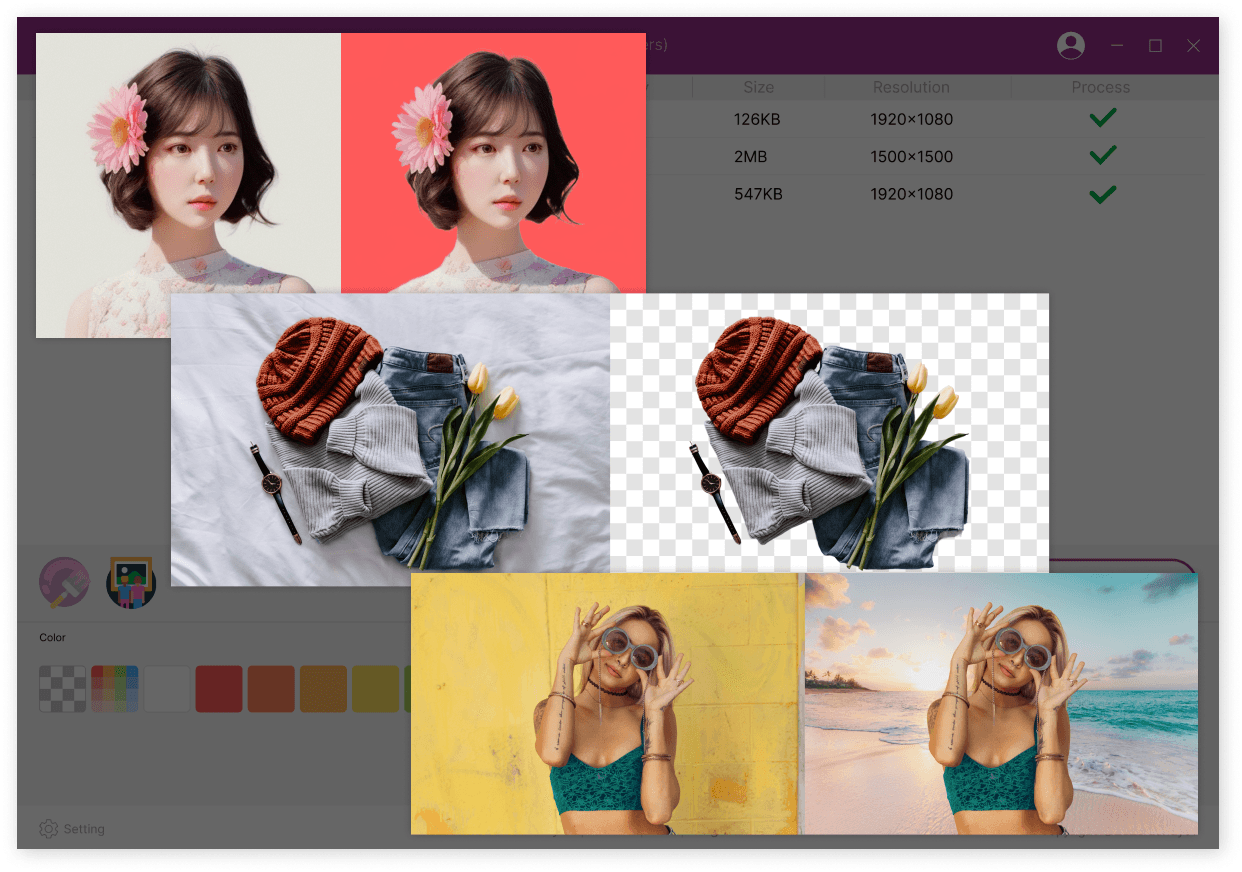The width and height of the screenshot is (1242, 872).
Task: Pick the orange color swatch
Action: [323, 689]
